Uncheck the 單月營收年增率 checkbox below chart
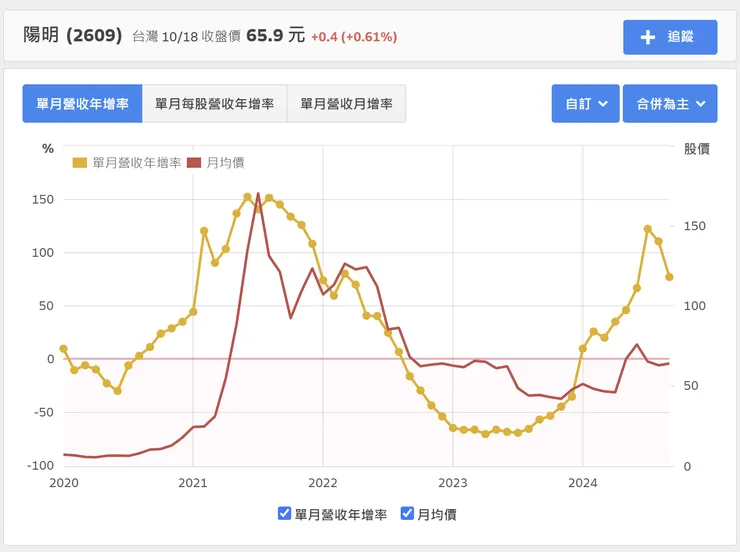Image resolution: width=740 pixels, height=552 pixels. [284, 513]
